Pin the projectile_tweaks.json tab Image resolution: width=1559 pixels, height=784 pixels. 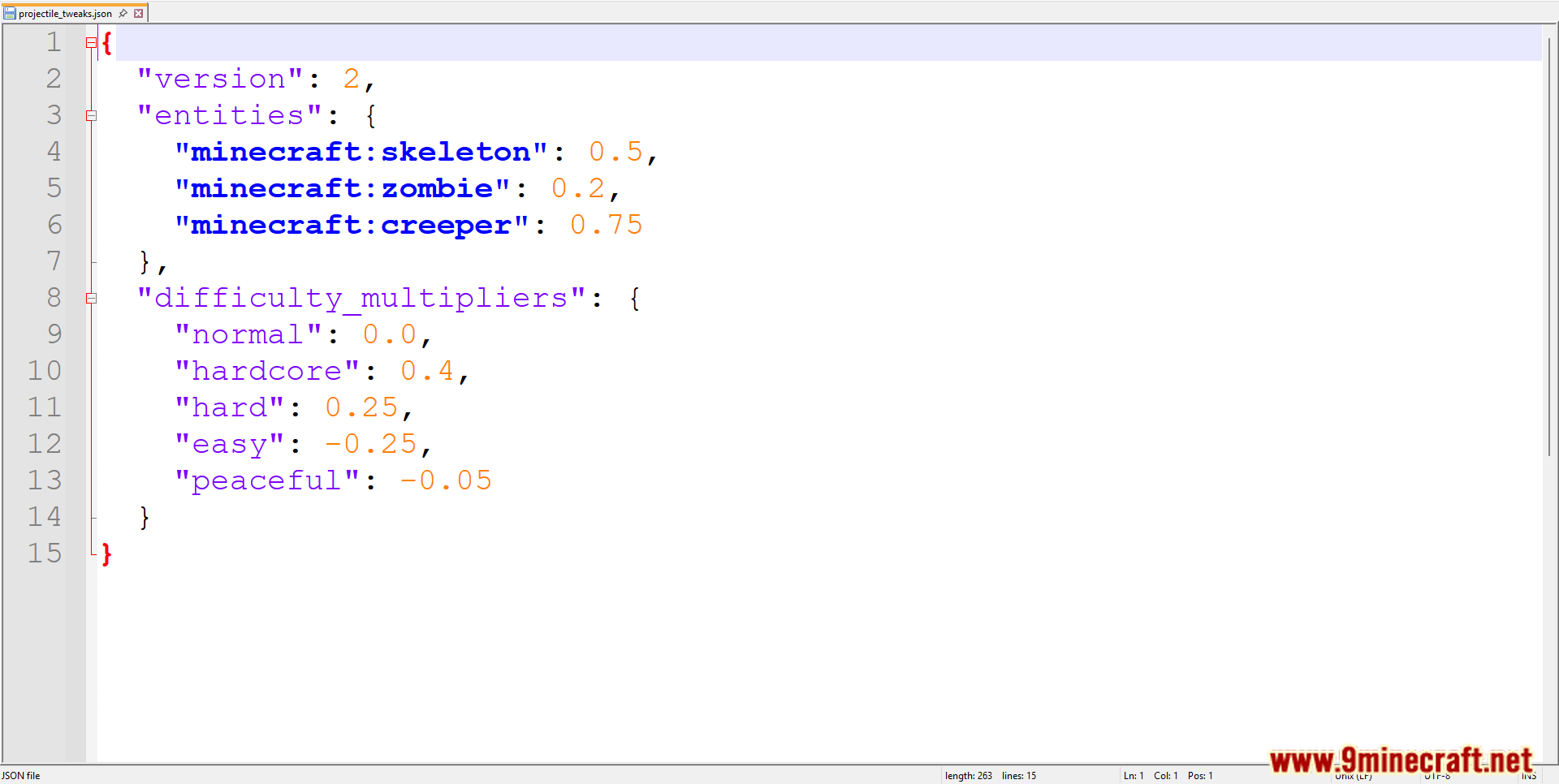point(123,13)
